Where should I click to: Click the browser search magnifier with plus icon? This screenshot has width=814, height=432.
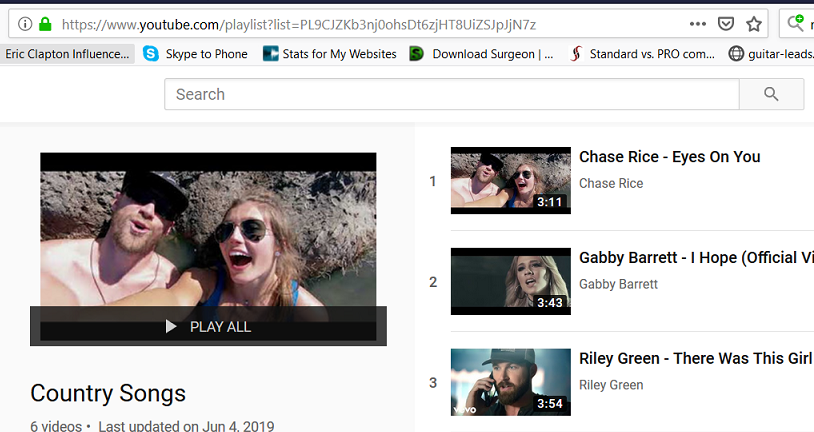[x=795, y=23]
